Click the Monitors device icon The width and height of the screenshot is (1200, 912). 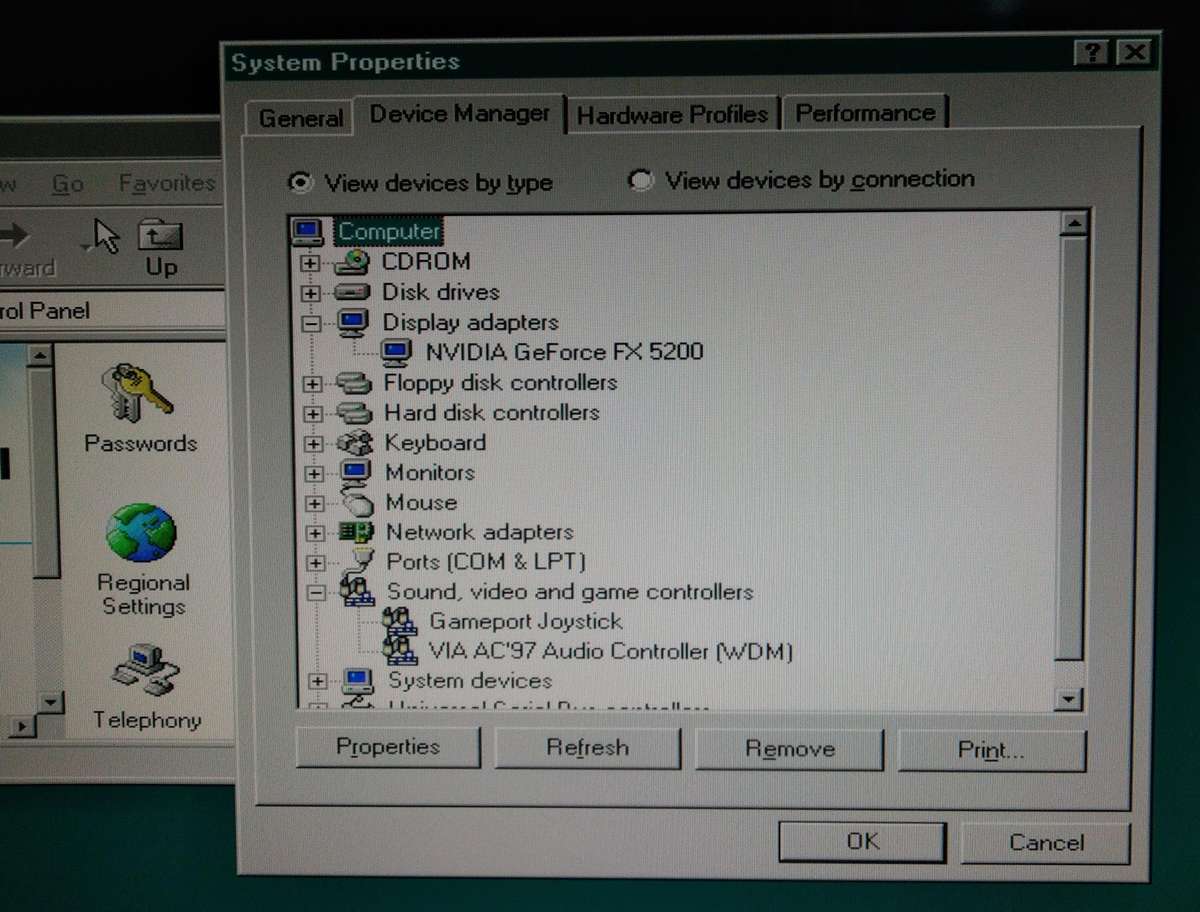(x=355, y=472)
